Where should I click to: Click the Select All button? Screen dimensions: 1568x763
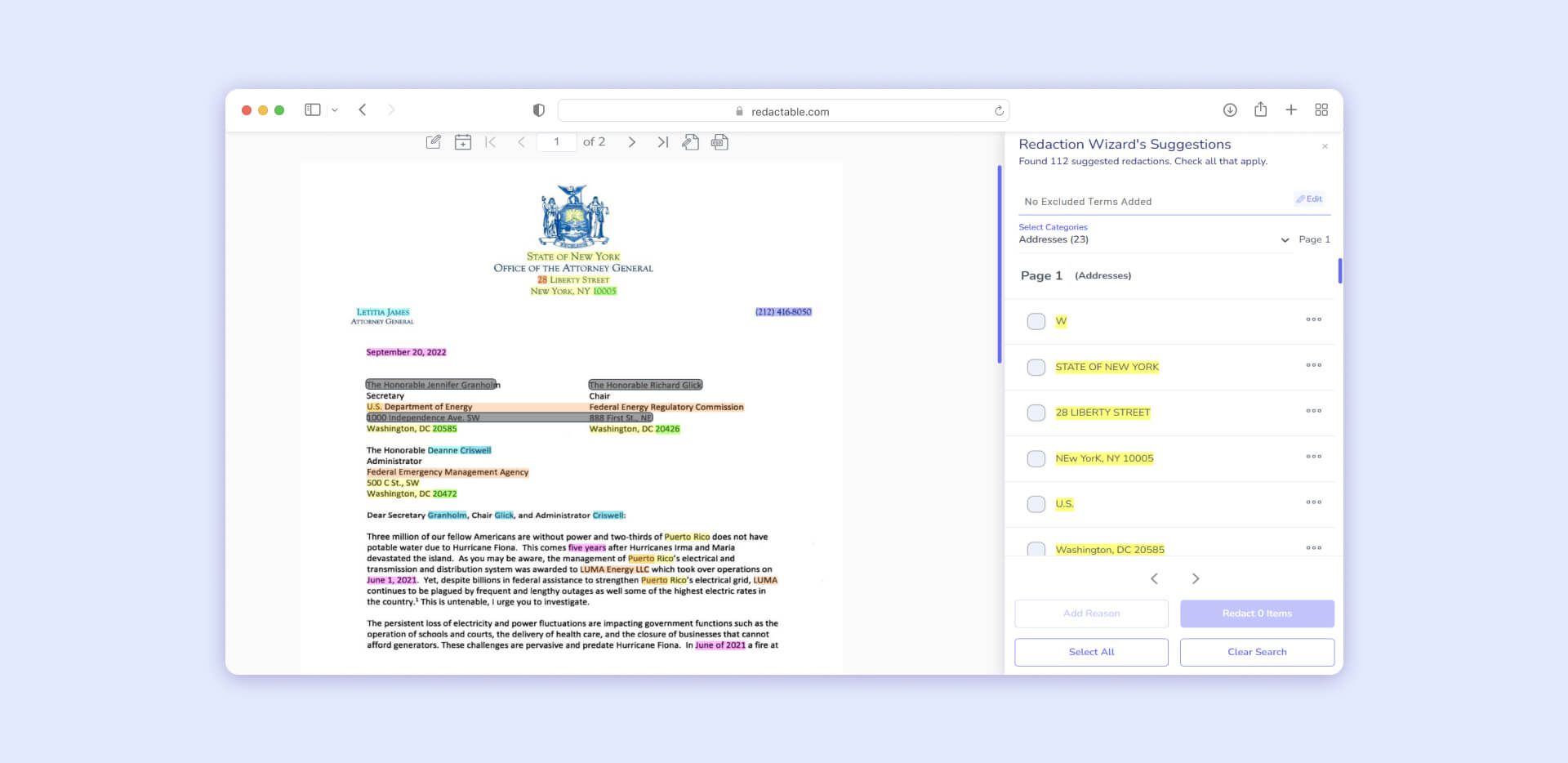coord(1091,652)
